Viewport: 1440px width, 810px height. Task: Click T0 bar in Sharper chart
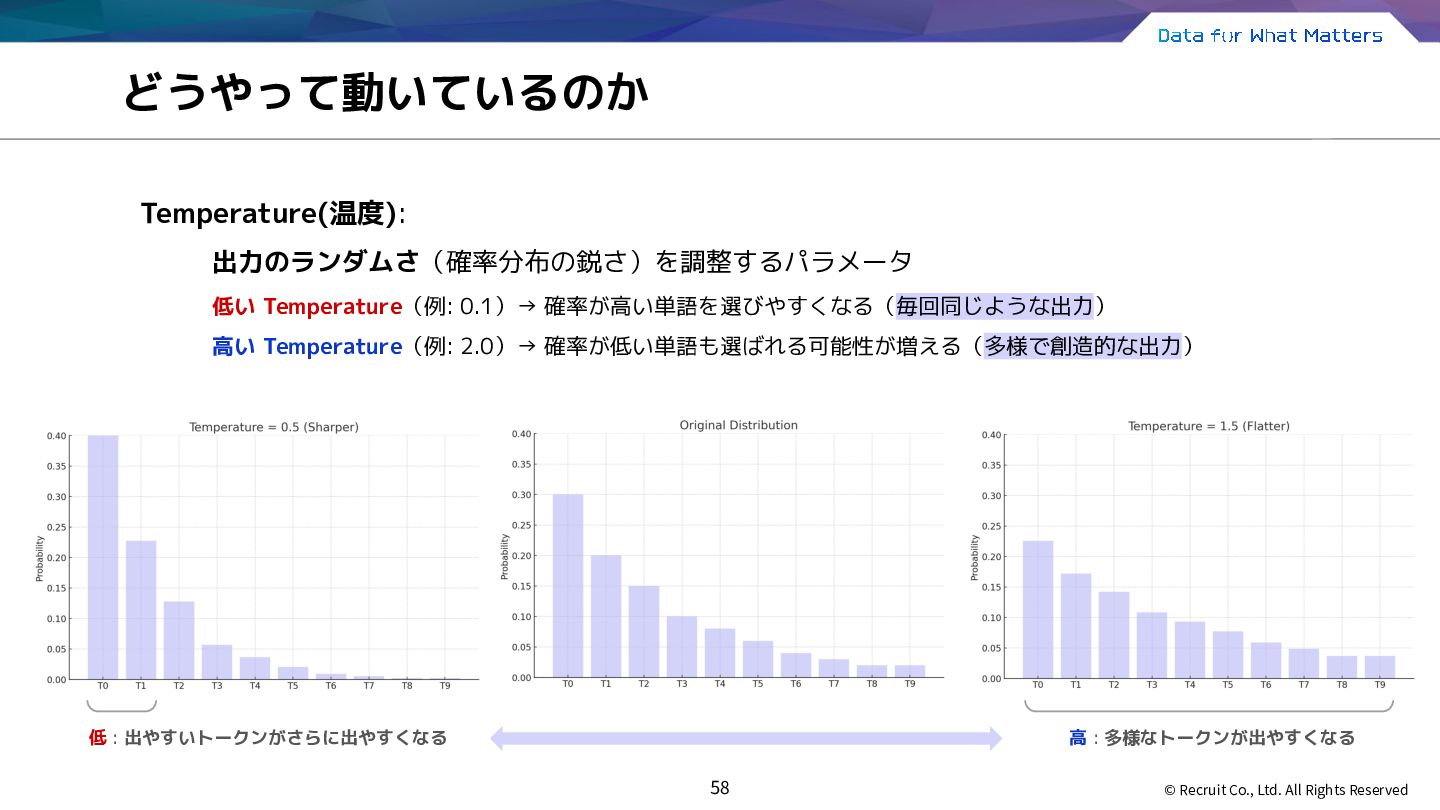pyautogui.click(x=103, y=557)
